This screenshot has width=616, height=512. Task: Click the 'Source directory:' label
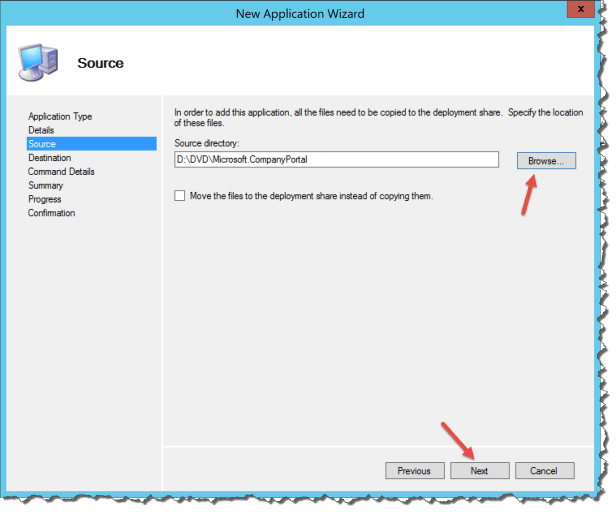coord(207,143)
